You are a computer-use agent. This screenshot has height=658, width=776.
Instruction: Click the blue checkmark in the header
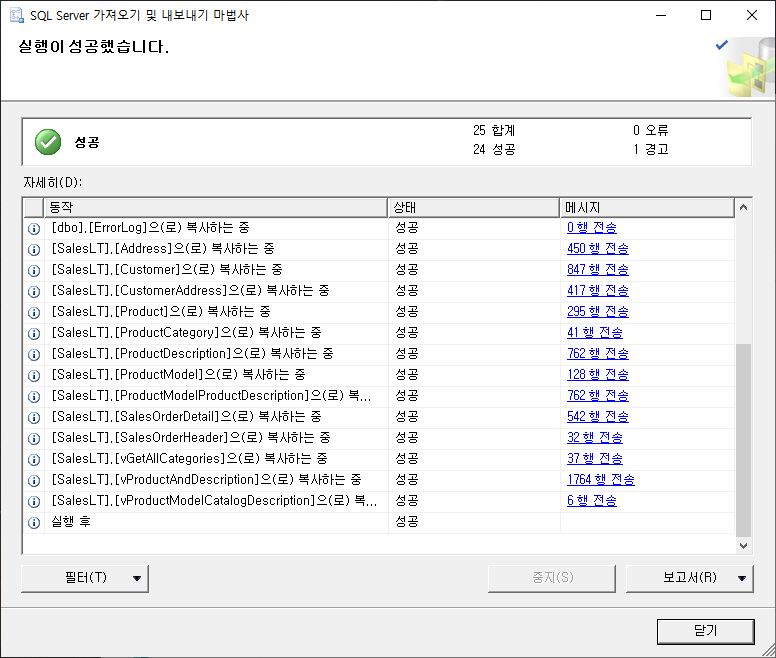[722, 45]
